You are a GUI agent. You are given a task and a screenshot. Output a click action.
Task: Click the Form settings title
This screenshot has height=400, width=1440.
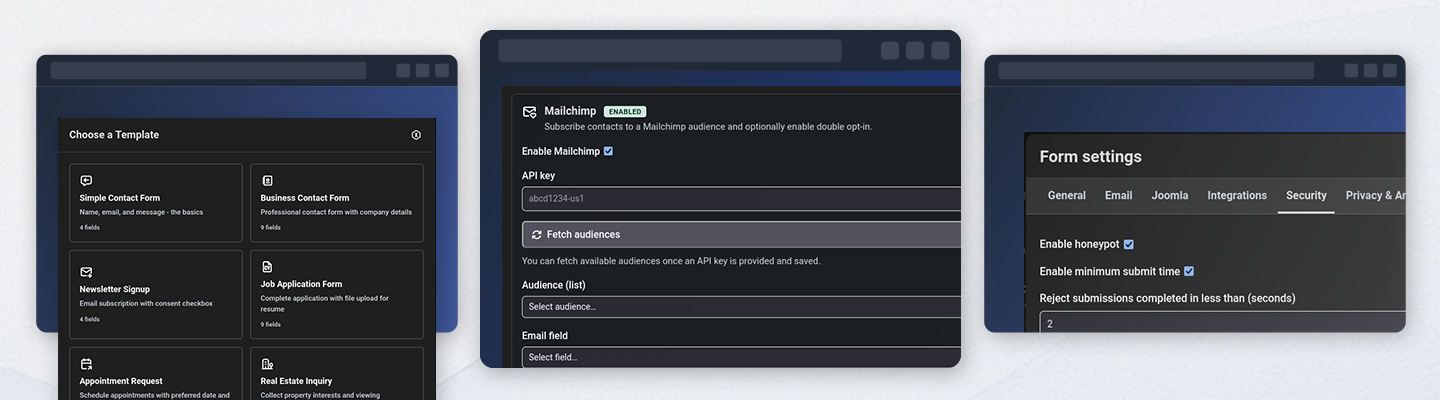1090,157
